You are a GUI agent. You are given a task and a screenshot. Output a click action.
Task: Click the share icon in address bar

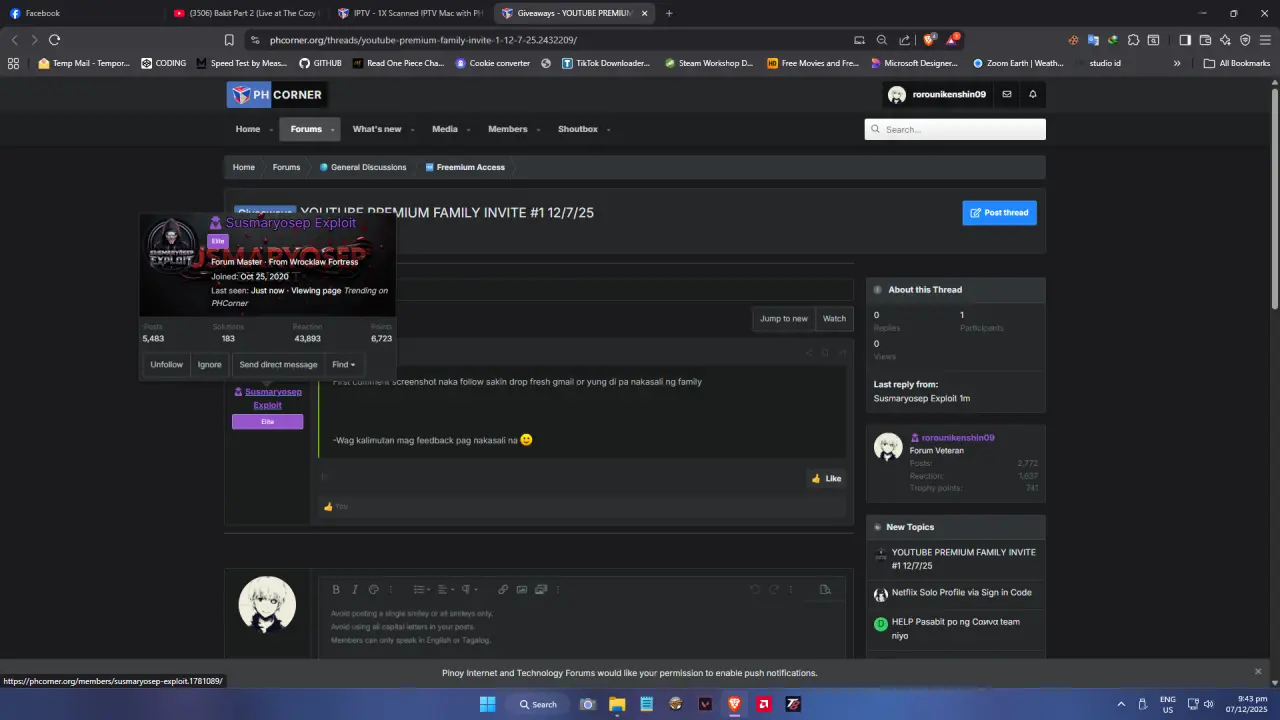[905, 40]
